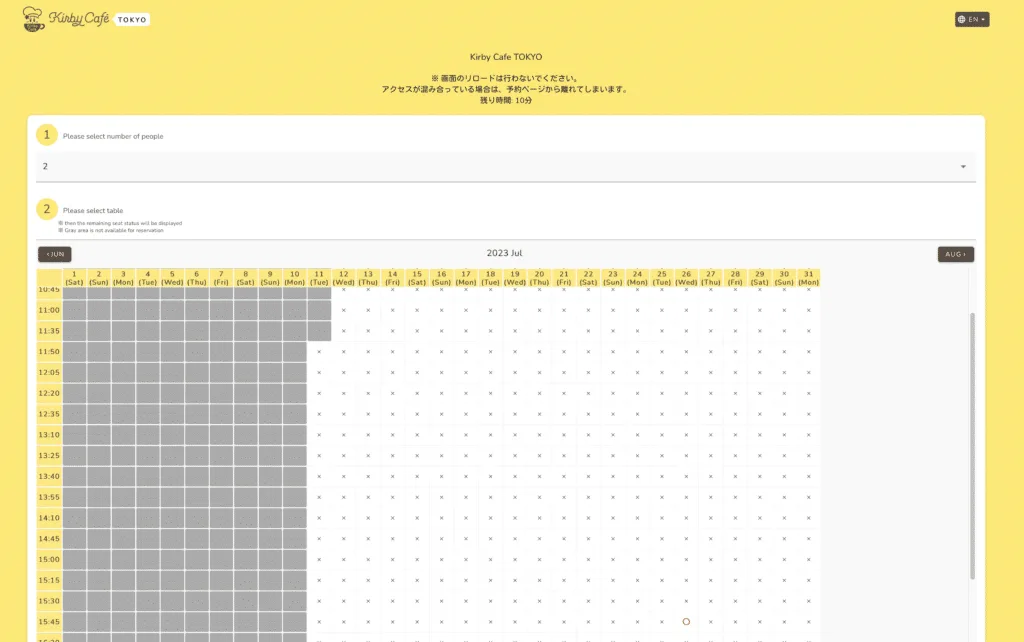Click the × slot for 29 (Sat) at 15:30
Image resolution: width=1024 pixels, height=642 pixels.
[x=760, y=601]
